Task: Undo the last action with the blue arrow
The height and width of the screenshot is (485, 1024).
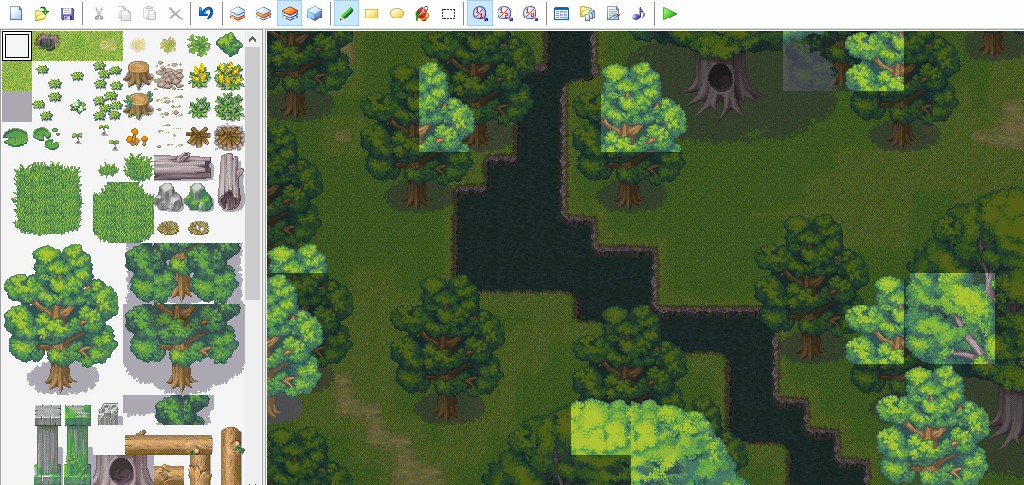Action: (206, 13)
